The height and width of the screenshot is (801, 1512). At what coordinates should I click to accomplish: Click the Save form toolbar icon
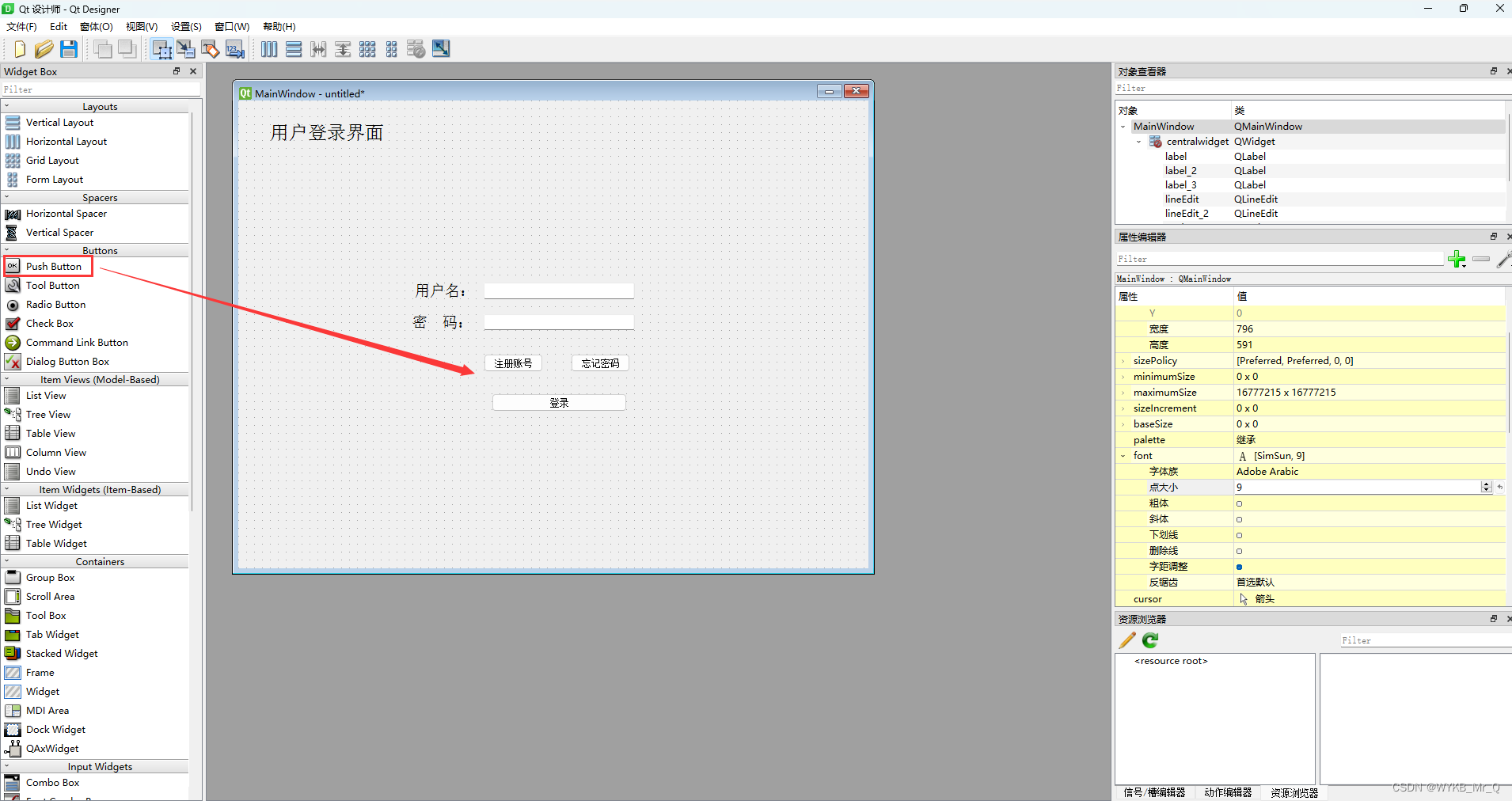click(x=69, y=49)
